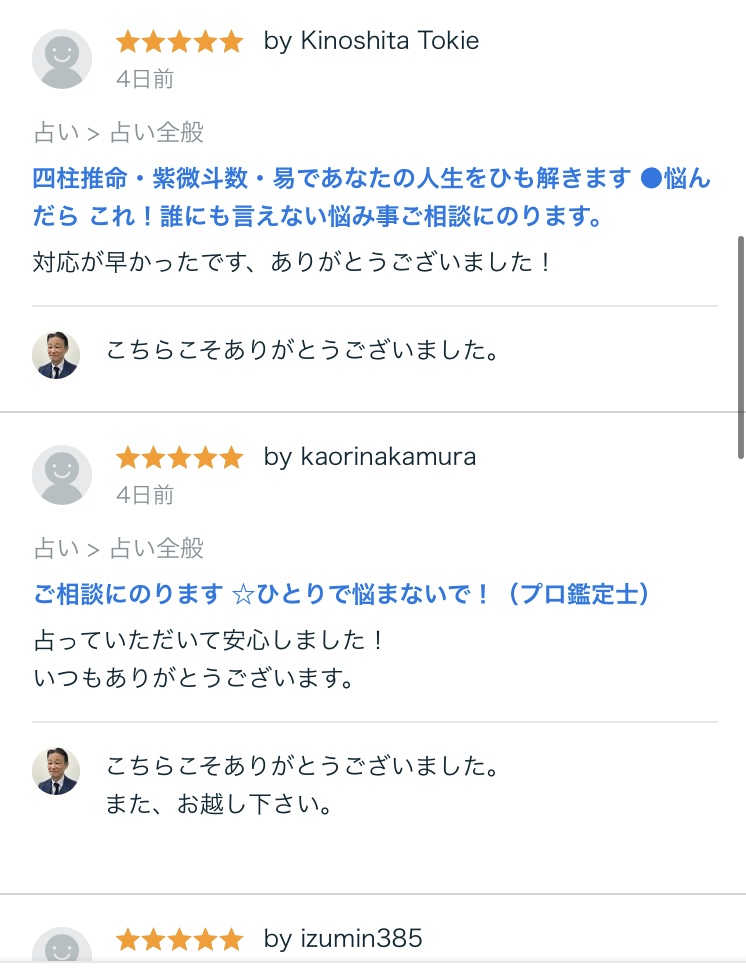Image resolution: width=746 pixels, height=977 pixels.
Task: Tap izumin385's default avatar icon
Action: click(62, 950)
